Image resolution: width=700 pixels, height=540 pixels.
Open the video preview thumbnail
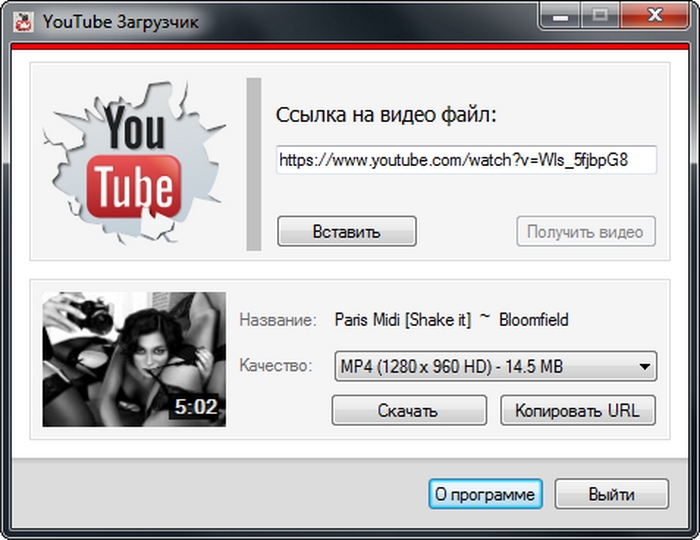[x=133, y=359]
